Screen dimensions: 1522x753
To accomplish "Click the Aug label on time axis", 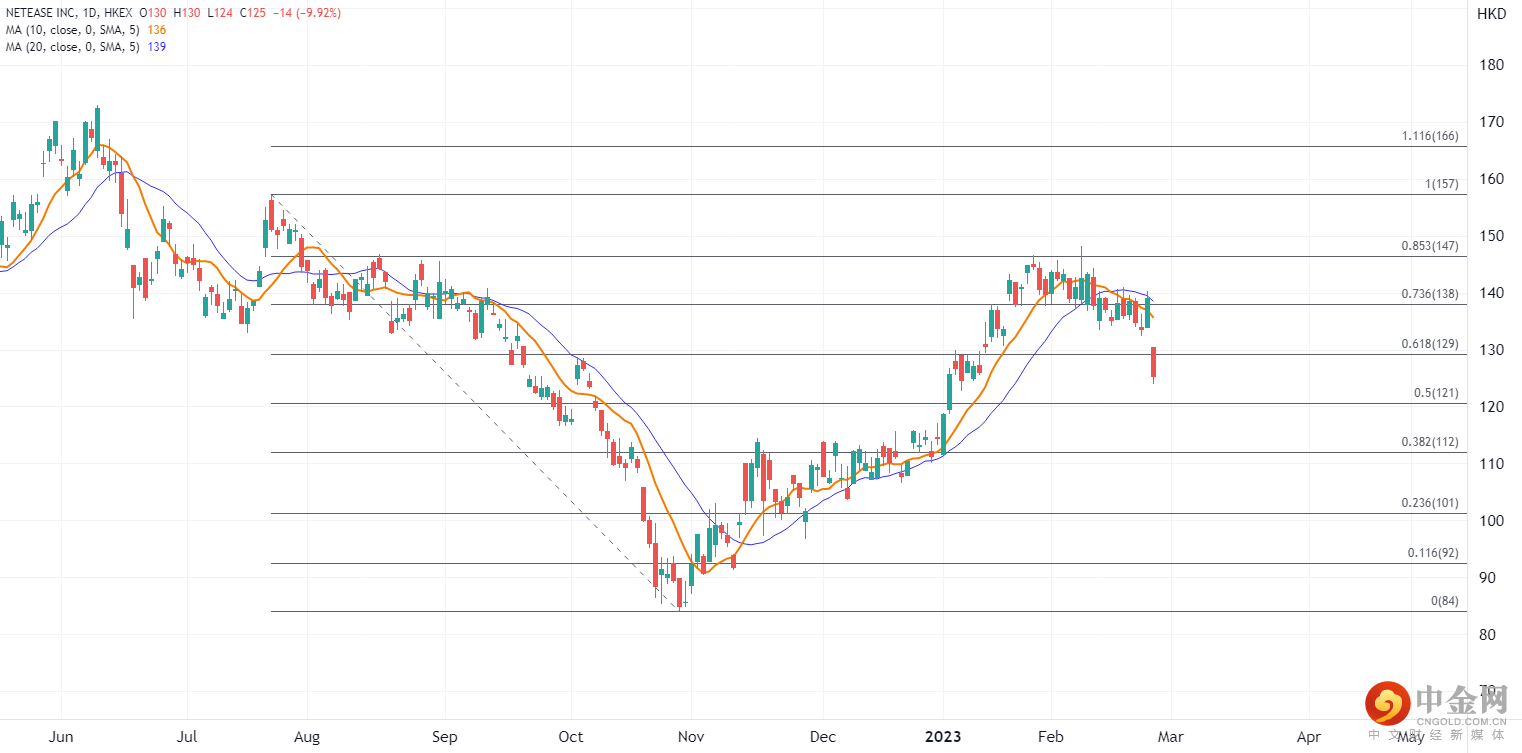I will point(307,737).
